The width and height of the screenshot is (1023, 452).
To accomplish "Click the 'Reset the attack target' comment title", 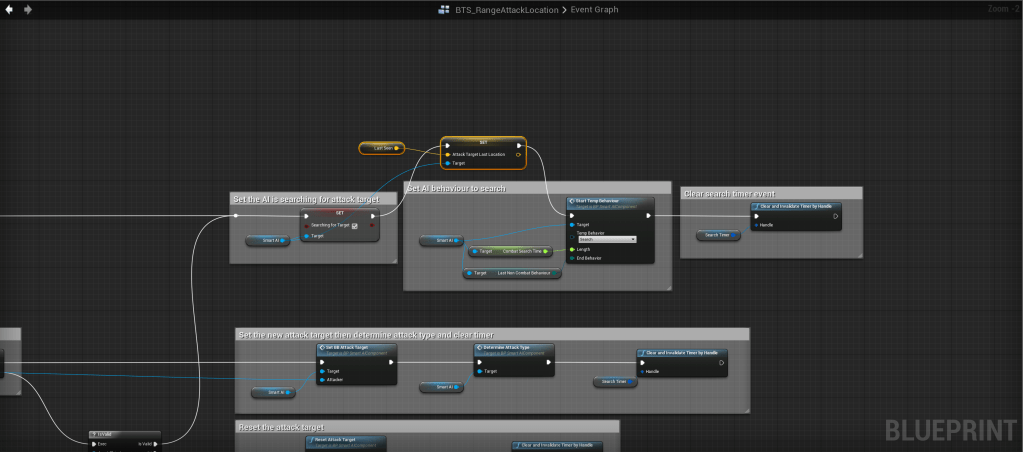I will click(x=280, y=426).
